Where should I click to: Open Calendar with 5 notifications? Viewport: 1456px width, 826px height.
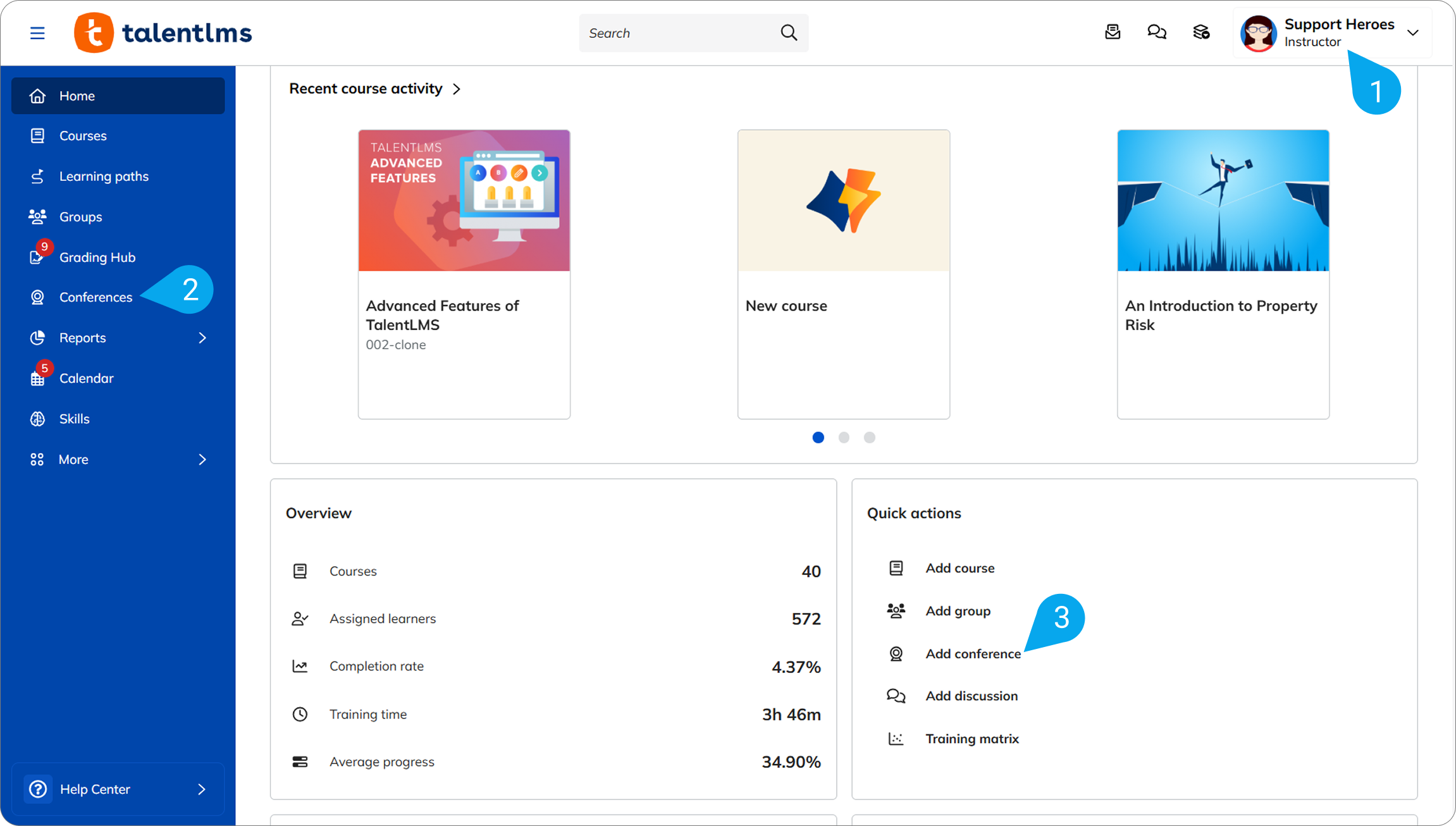click(86, 378)
